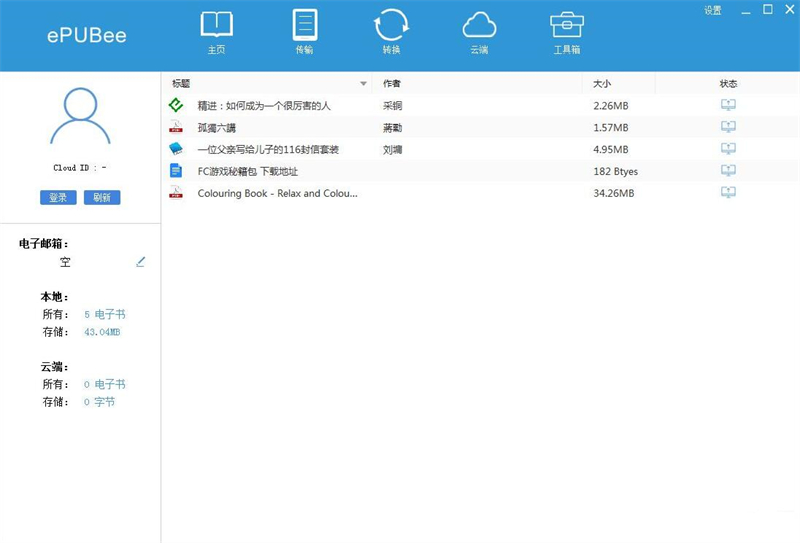Expand the 标题 column dropdown arrow
This screenshot has height=543, width=800.
(x=363, y=83)
